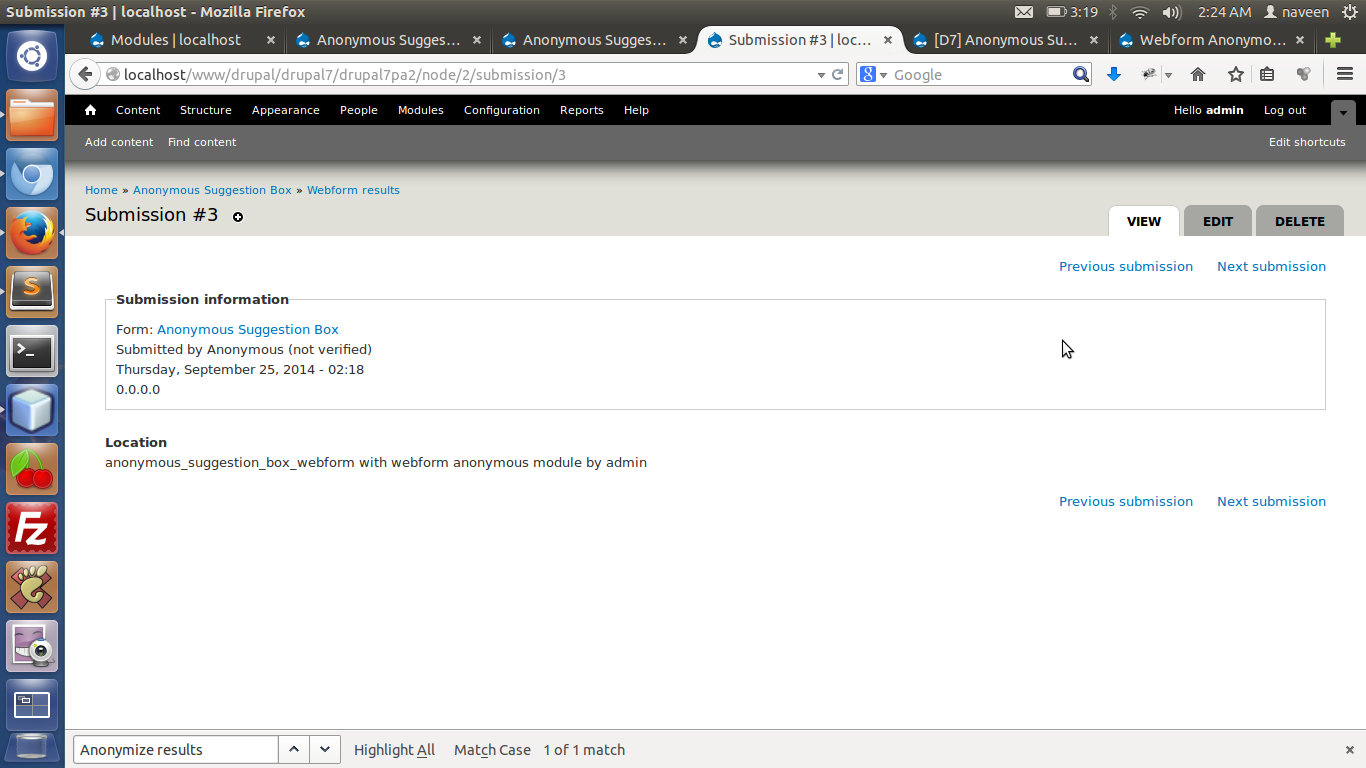Open the Delete tab of submission
1366x768 pixels.
1299,221
